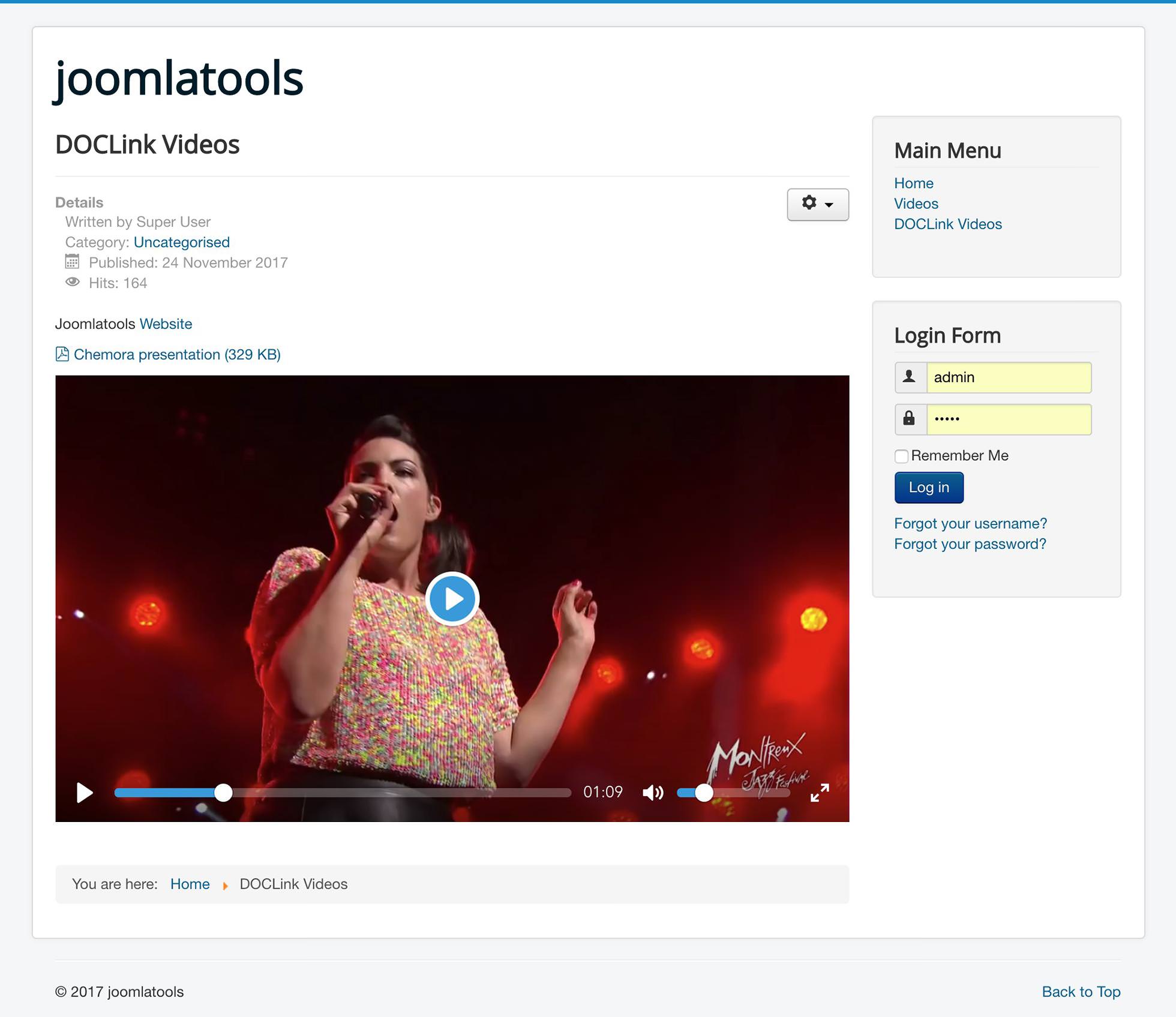Click the PDF icon beside Chemora presentation
Screen dimensions: 1176x1017
(62, 354)
